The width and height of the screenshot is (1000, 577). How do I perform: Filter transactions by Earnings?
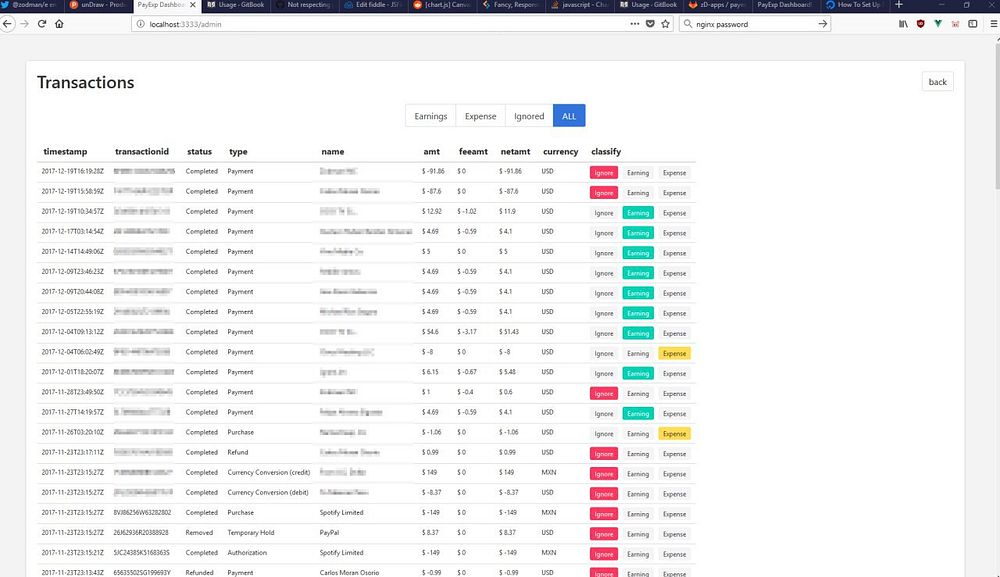tap(430, 116)
